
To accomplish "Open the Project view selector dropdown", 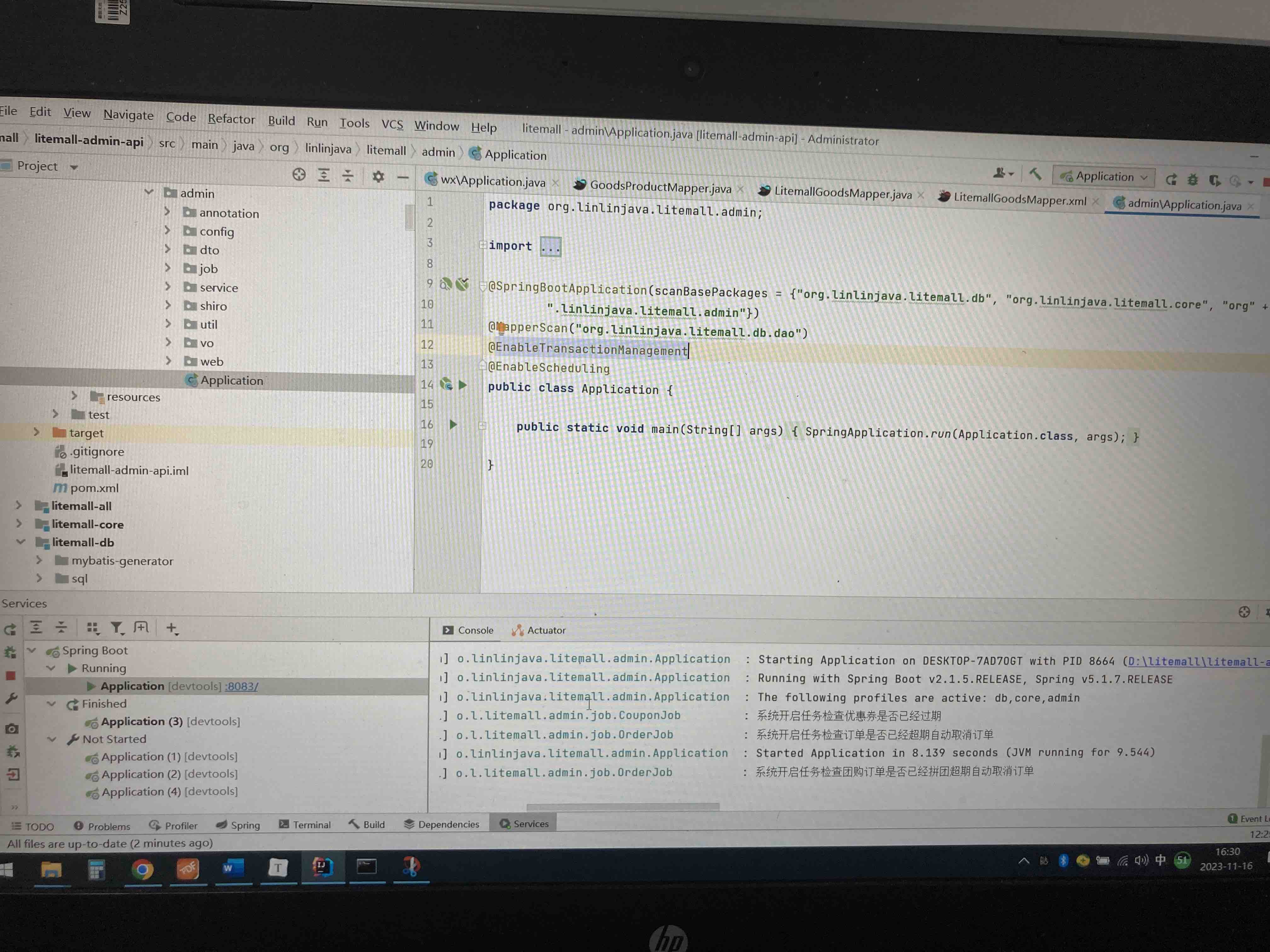I will click(x=74, y=167).
